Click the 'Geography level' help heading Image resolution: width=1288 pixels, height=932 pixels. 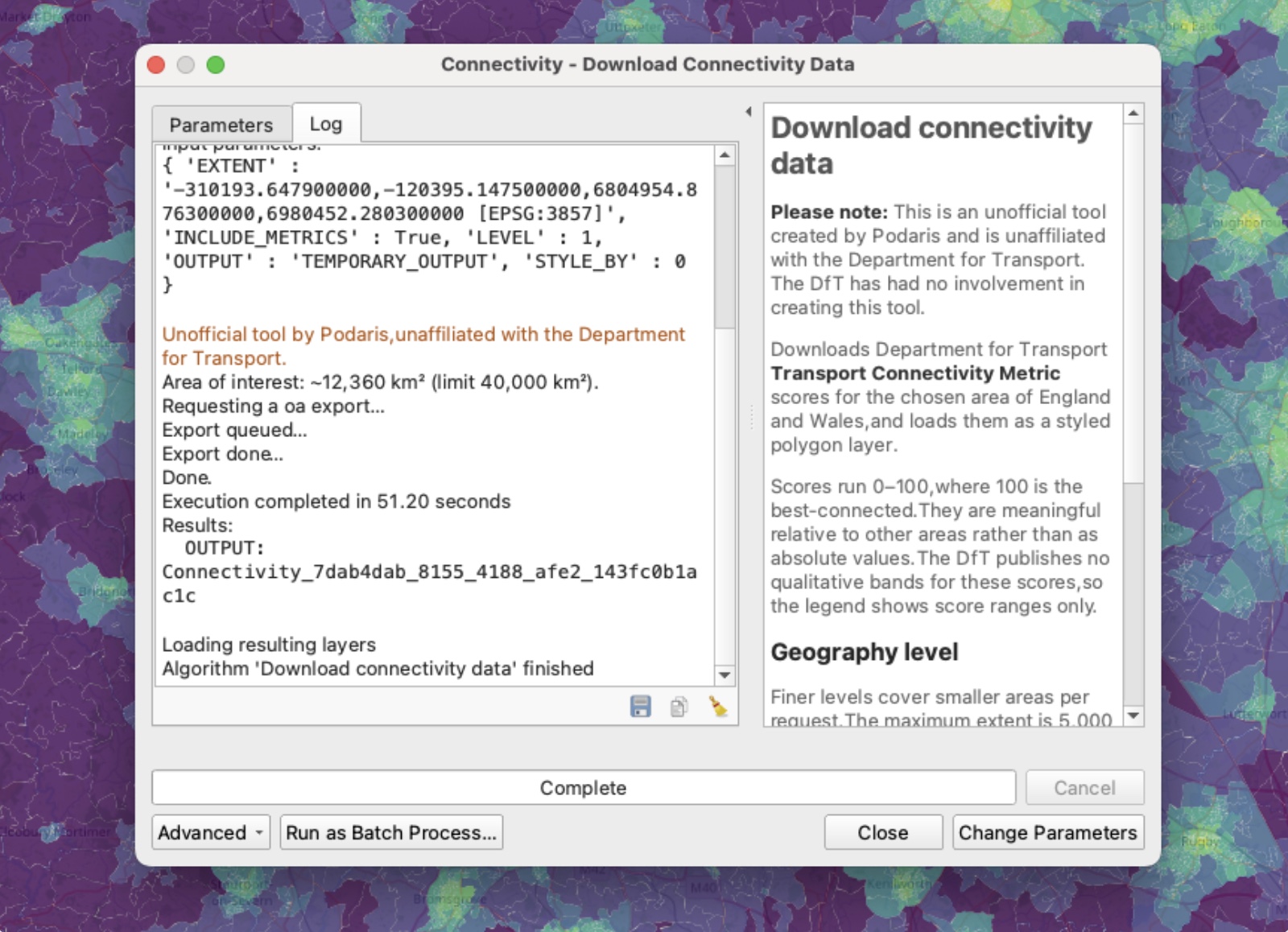pos(865,652)
